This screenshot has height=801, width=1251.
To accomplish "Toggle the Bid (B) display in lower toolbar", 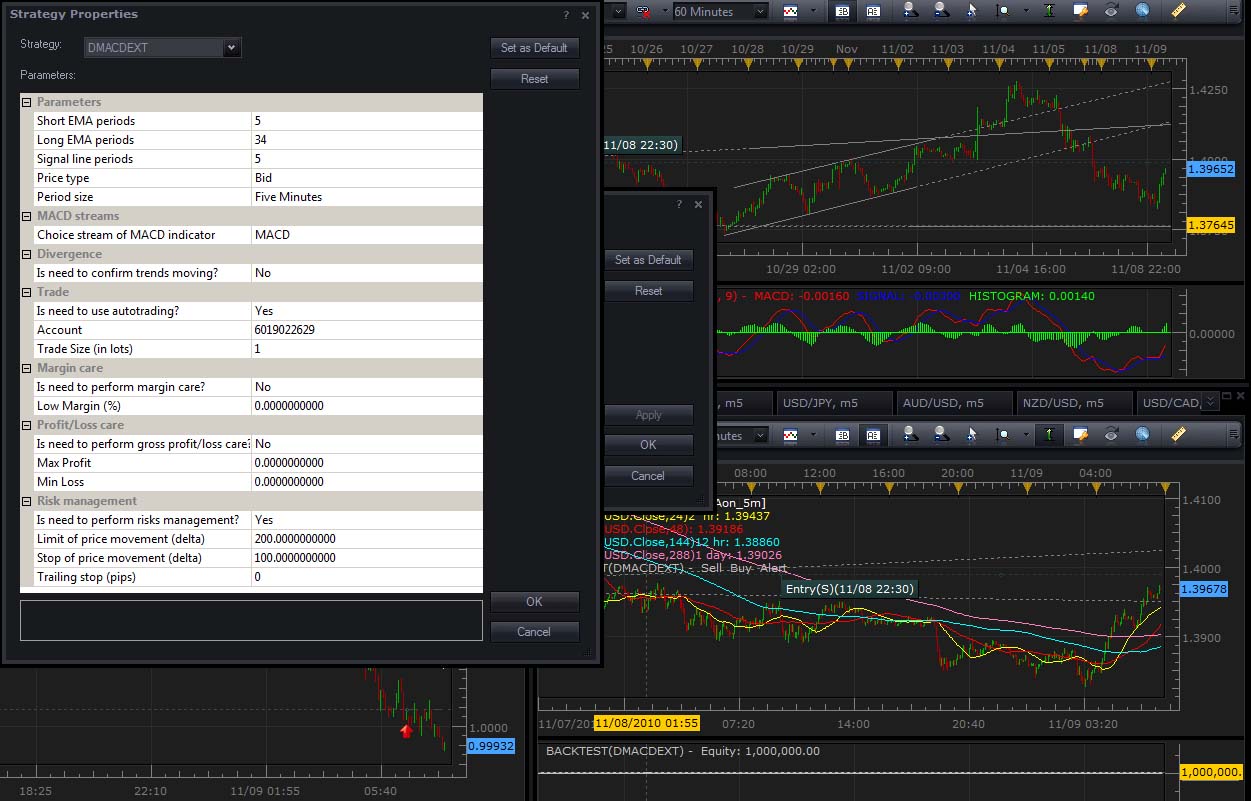I will click(843, 435).
